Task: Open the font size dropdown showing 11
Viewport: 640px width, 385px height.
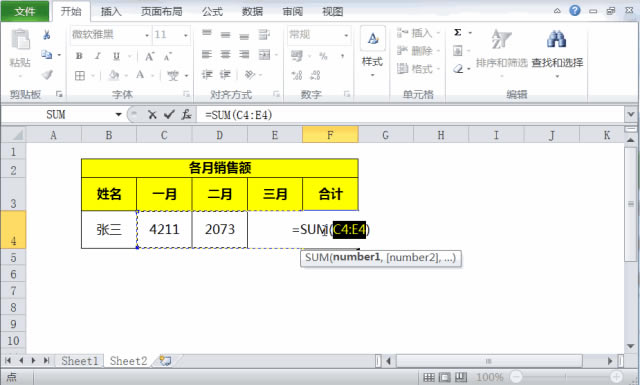Action: click(x=186, y=35)
